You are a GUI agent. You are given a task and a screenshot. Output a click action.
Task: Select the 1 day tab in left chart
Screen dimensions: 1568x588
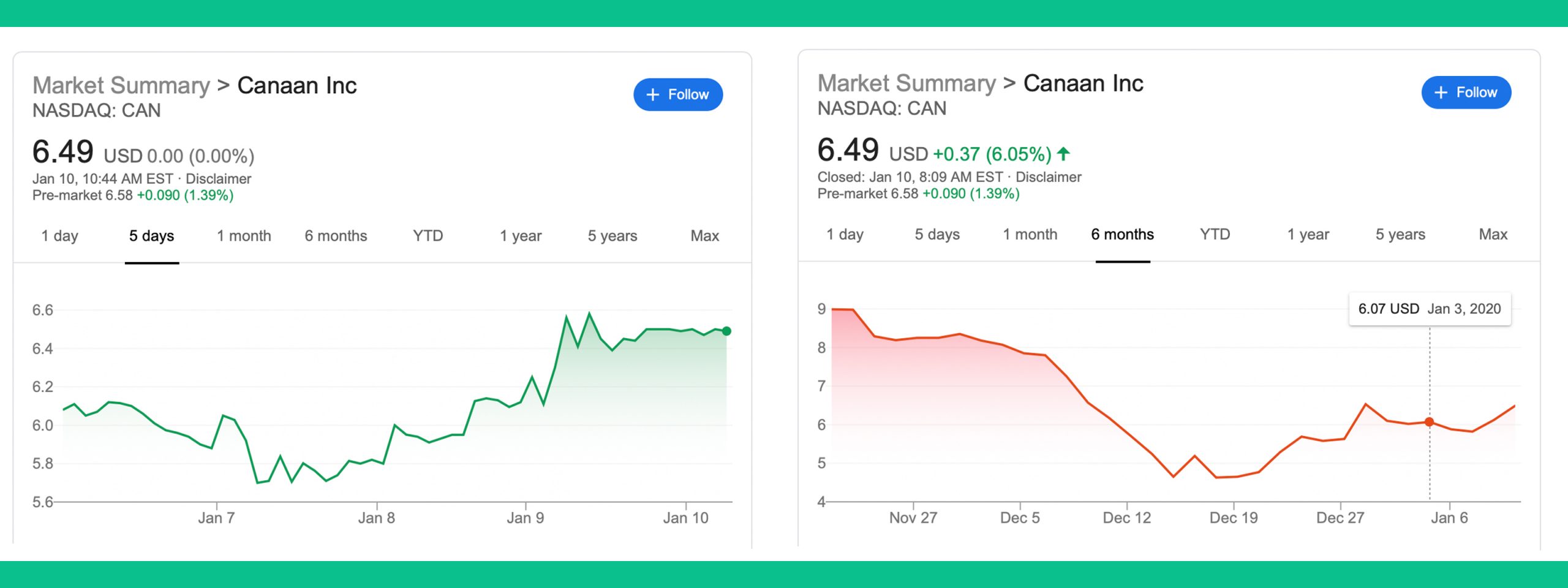tap(59, 236)
